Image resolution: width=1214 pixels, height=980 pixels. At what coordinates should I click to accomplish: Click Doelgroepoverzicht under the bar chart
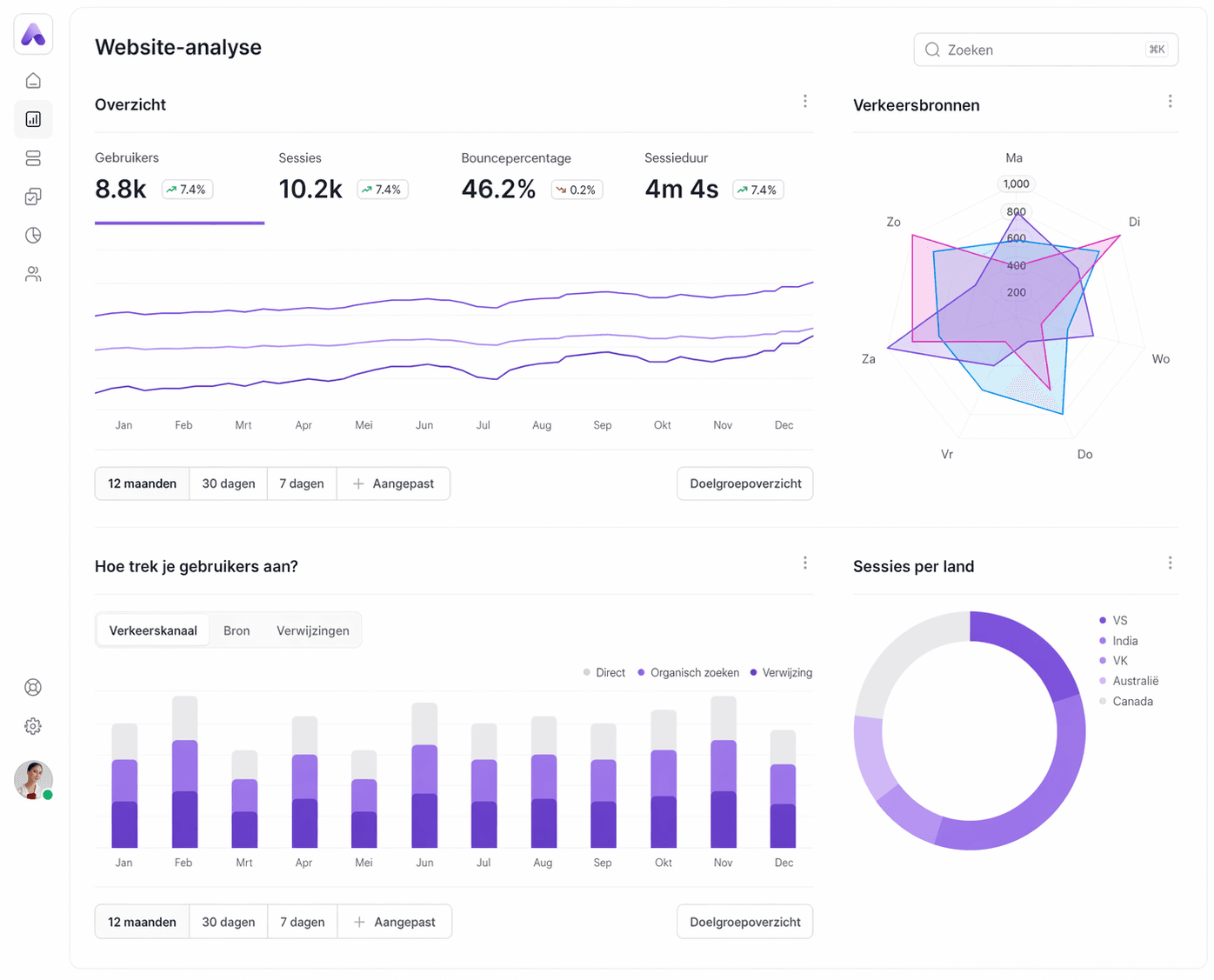click(x=745, y=923)
